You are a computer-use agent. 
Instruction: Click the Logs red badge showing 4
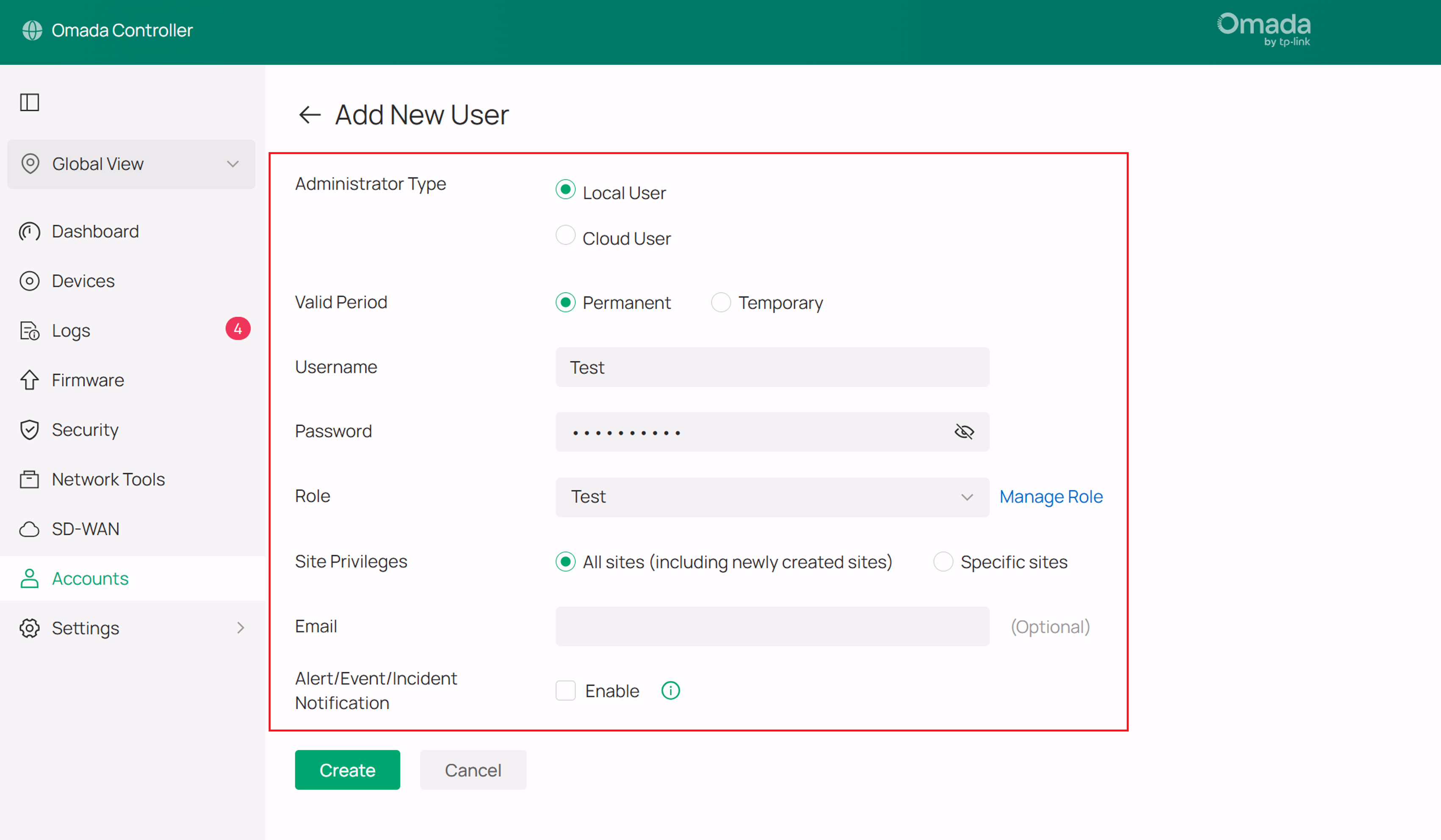coord(238,329)
